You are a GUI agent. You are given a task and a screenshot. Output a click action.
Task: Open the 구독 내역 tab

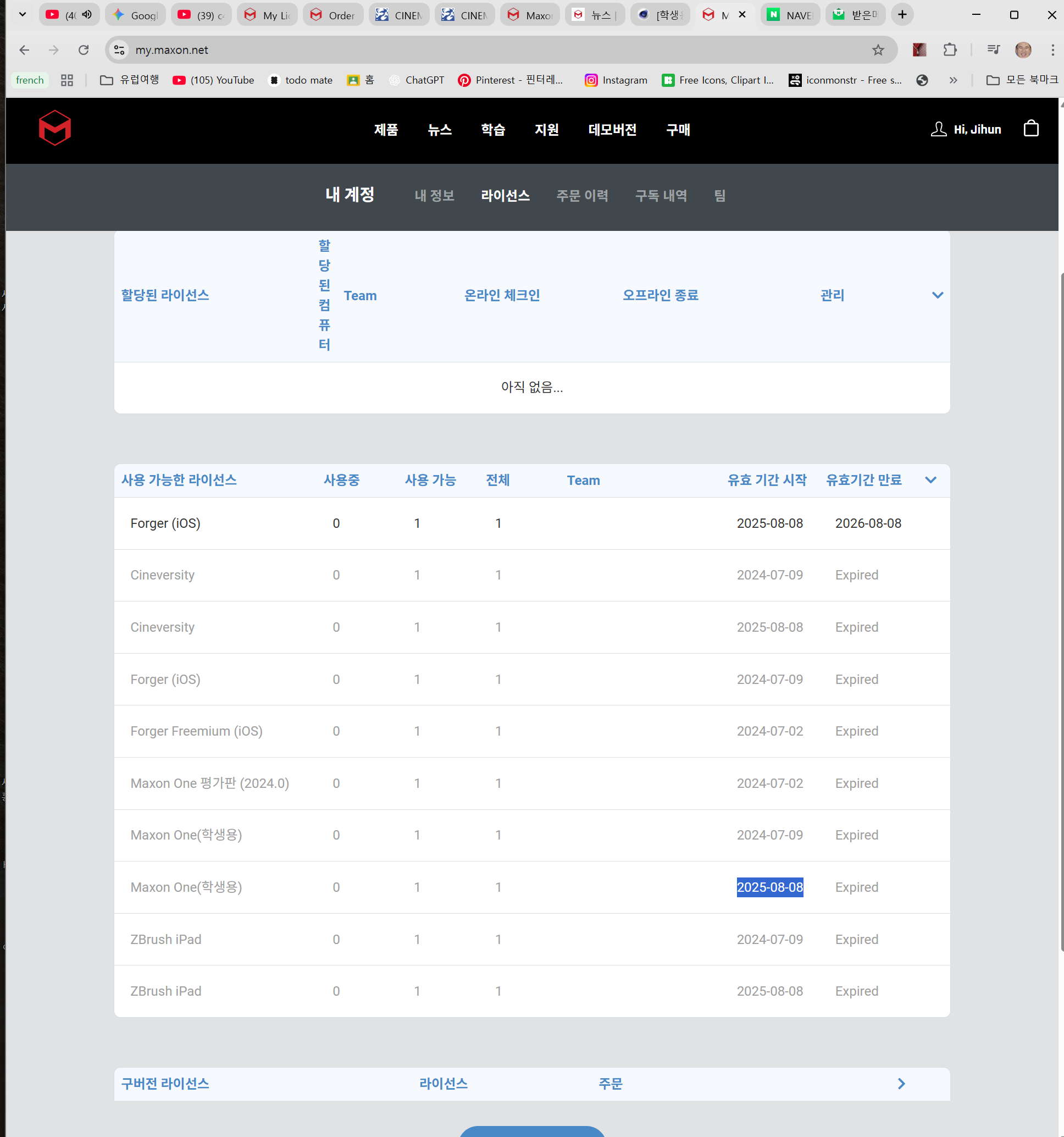coord(661,196)
